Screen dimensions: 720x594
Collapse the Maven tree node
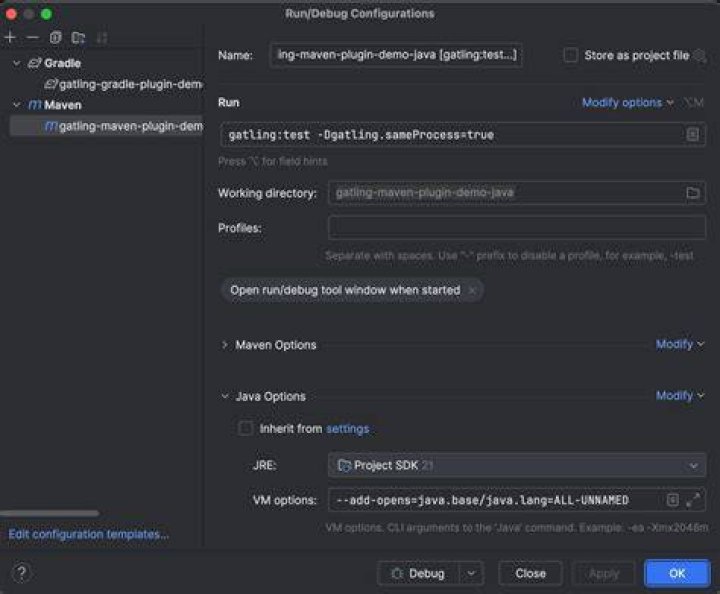pos(17,105)
